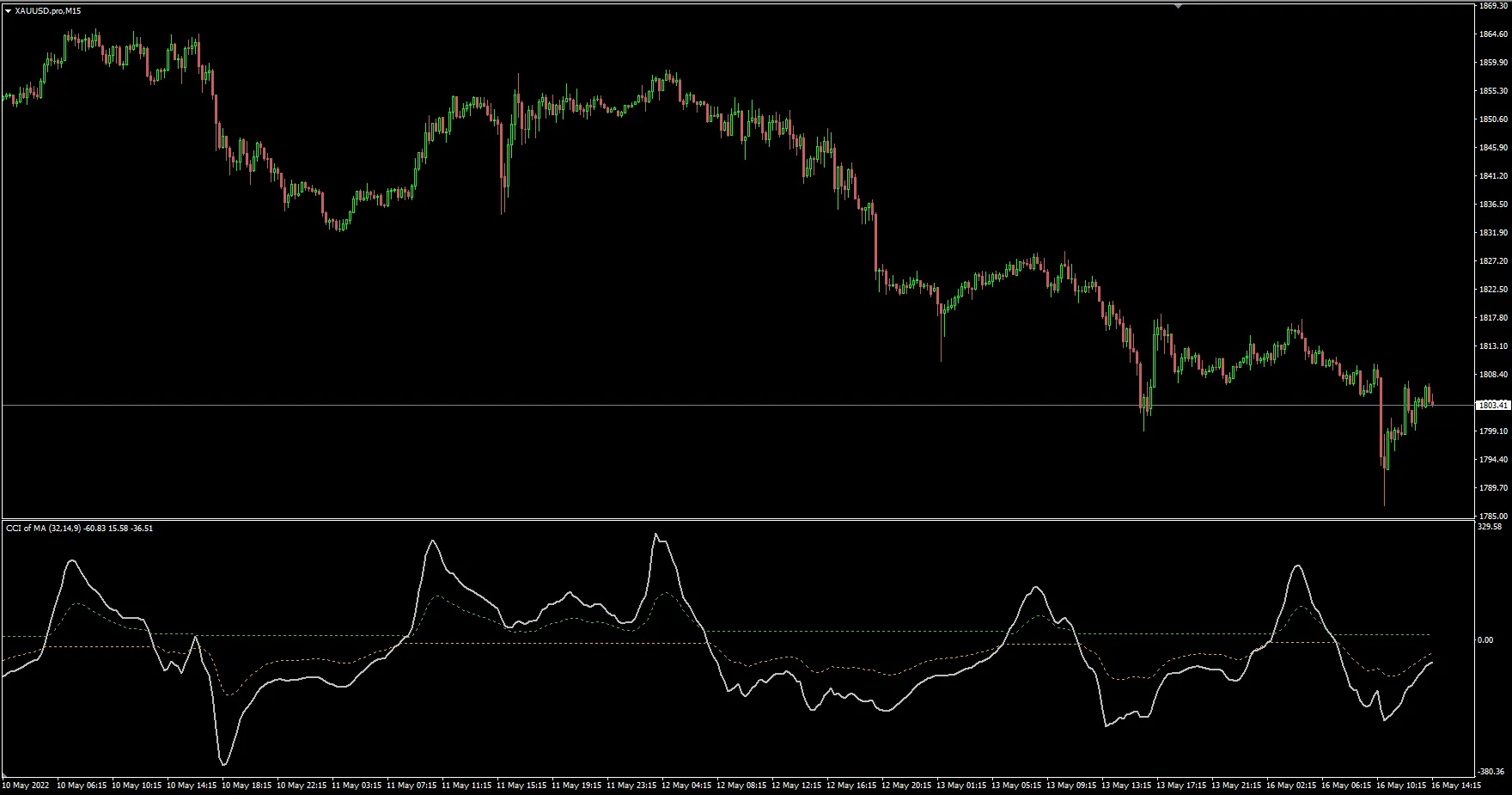
Task: Select the 10 May 2022 timestamp on the time axis
Action: point(27,785)
